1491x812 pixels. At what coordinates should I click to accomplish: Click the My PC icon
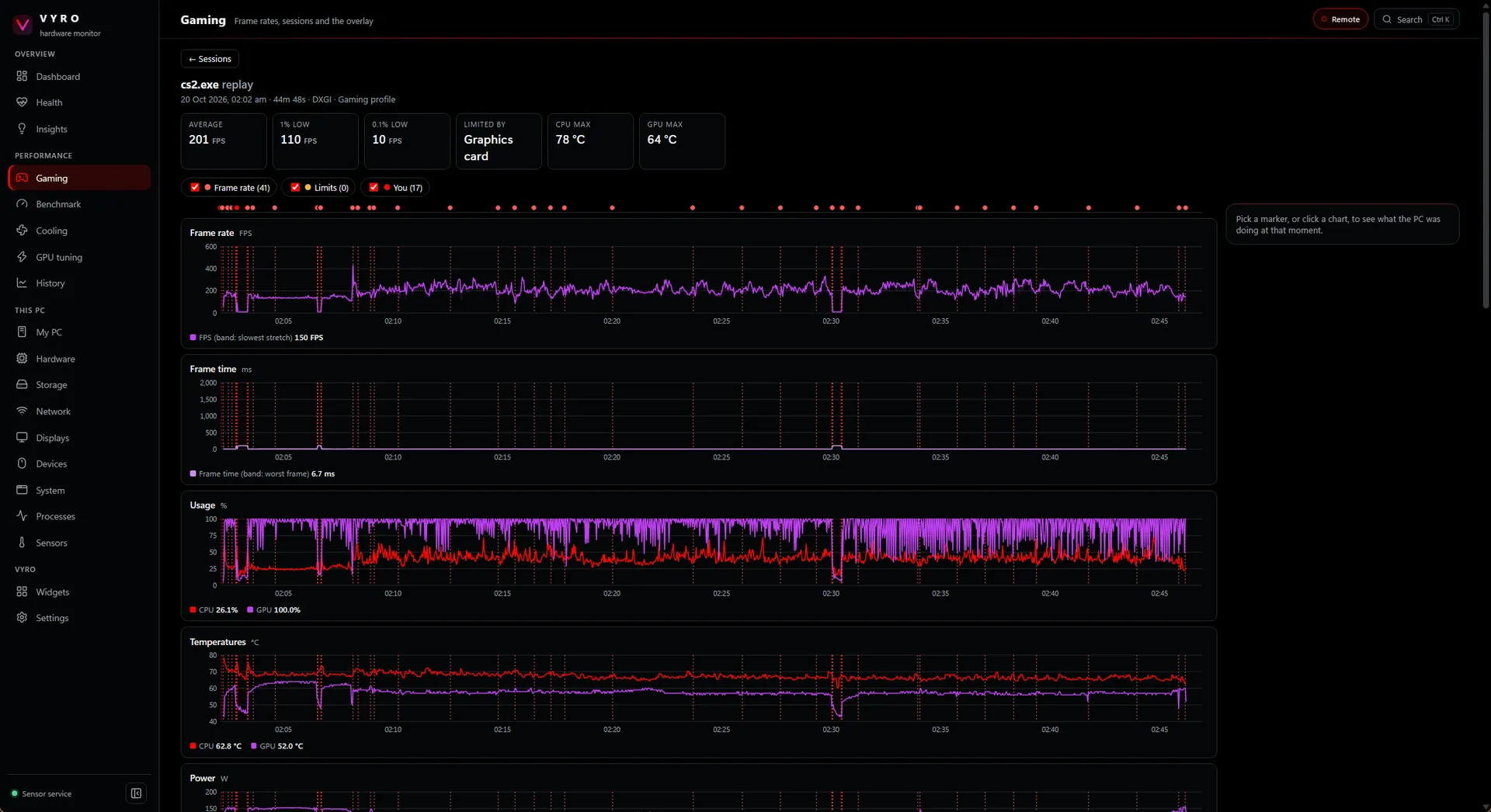click(22, 332)
